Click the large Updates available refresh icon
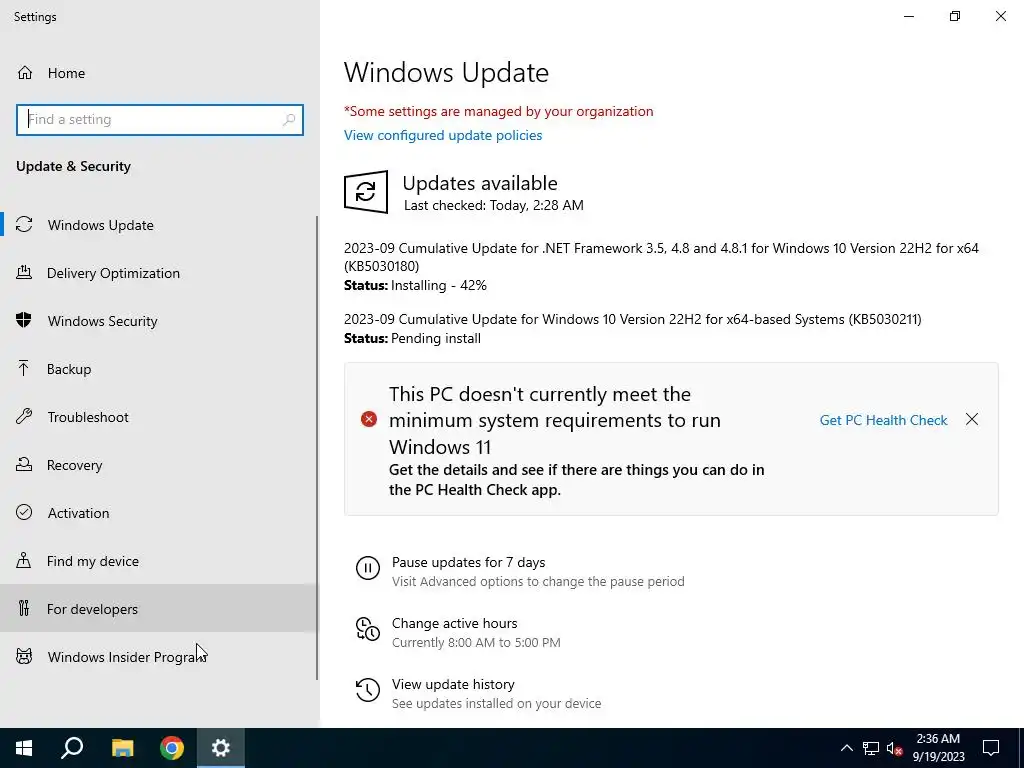The width and height of the screenshot is (1024, 768). click(x=366, y=192)
